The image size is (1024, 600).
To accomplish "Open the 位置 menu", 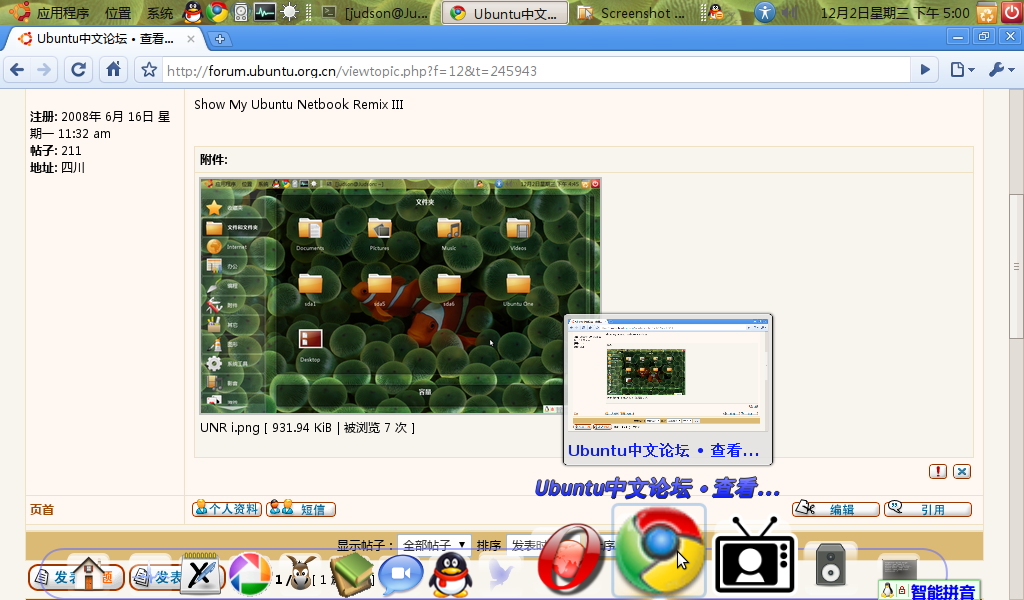I will [118, 12].
